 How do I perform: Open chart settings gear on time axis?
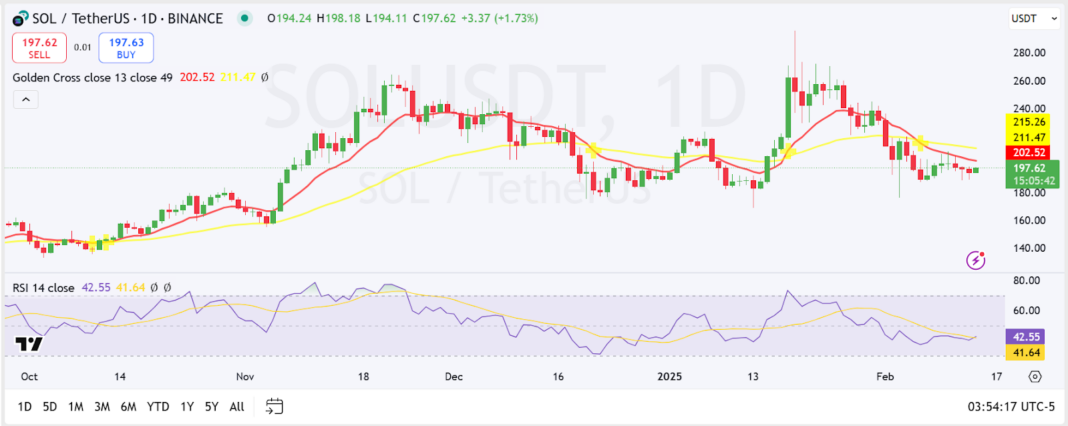tap(1035, 376)
